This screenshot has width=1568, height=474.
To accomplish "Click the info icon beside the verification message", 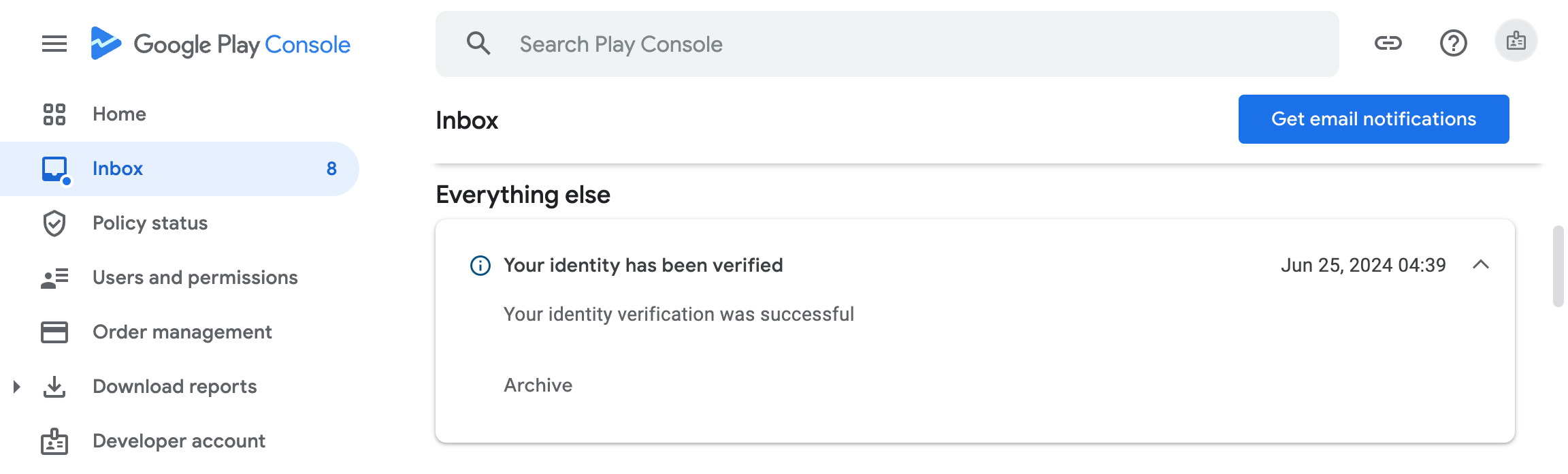I will pyautogui.click(x=480, y=265).
